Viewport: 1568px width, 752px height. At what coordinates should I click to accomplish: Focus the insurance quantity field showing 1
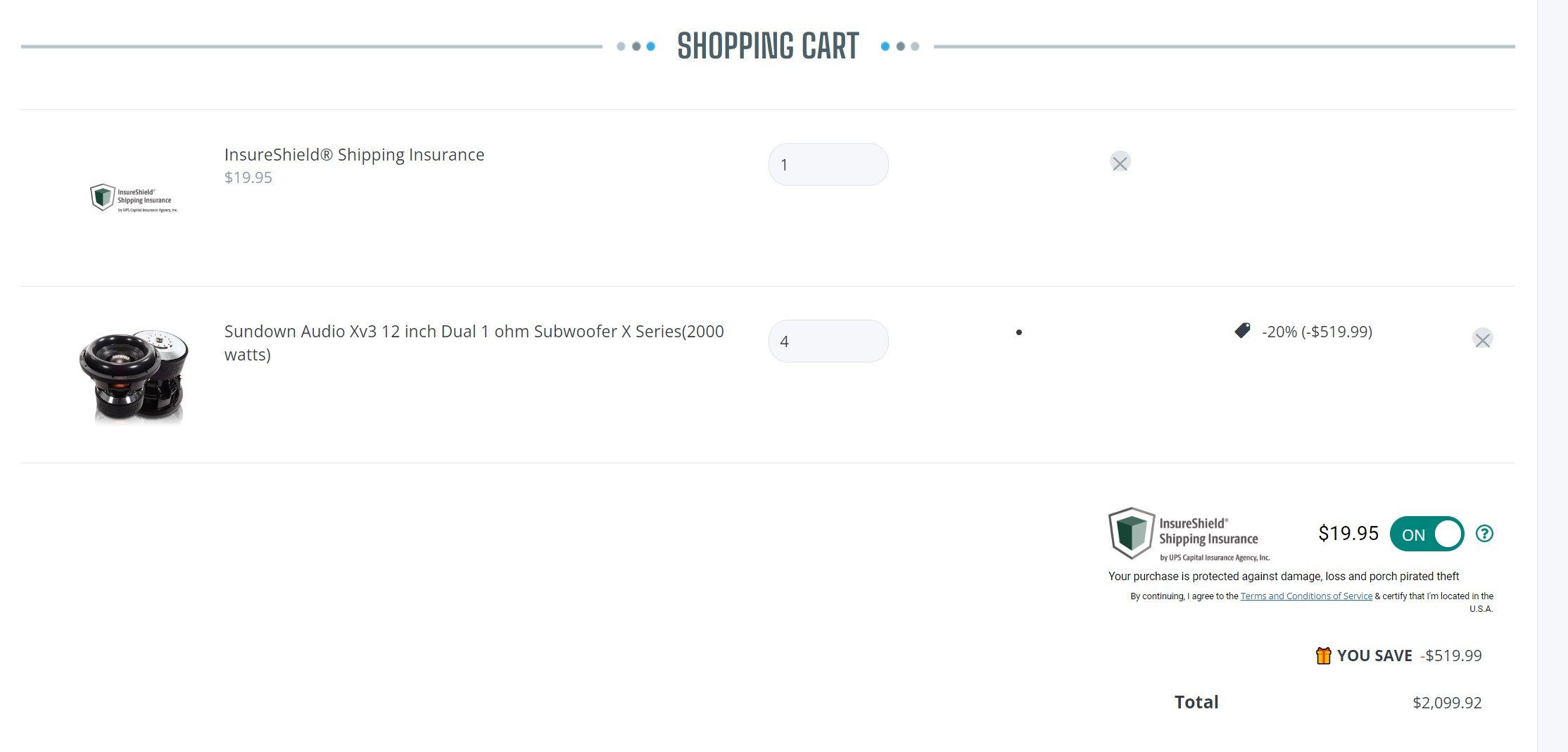tap(828, 165)
